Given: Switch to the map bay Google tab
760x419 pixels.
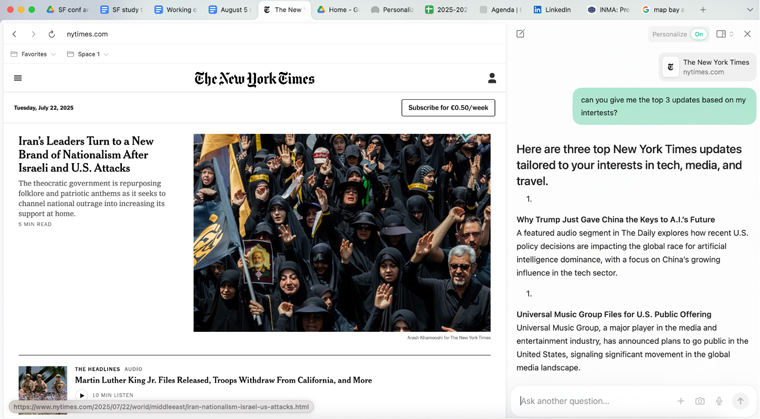Looking at the screenshot, I should tap(663, 10).
